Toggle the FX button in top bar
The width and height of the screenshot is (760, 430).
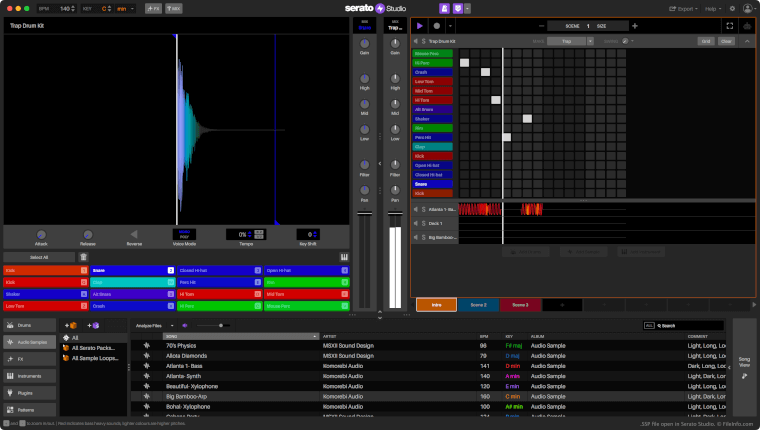tap(153, 8)
